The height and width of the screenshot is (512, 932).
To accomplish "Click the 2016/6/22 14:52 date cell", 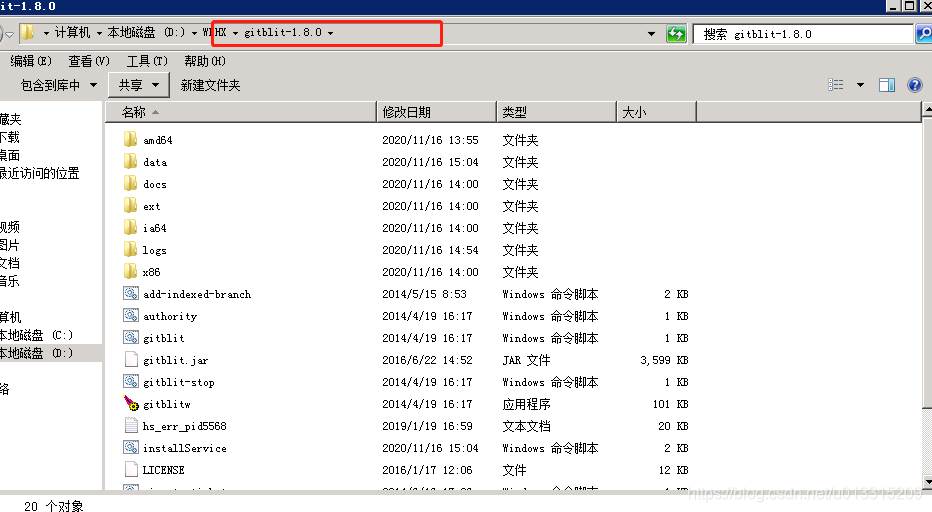I will (427, 360).
